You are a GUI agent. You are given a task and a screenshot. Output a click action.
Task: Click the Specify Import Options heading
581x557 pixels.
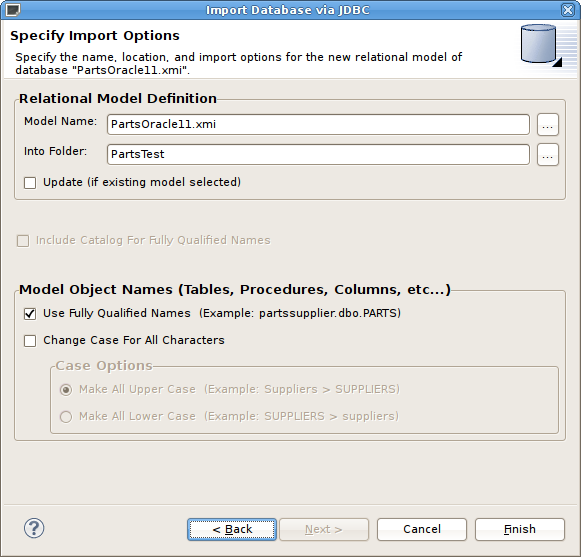[95, 36]
